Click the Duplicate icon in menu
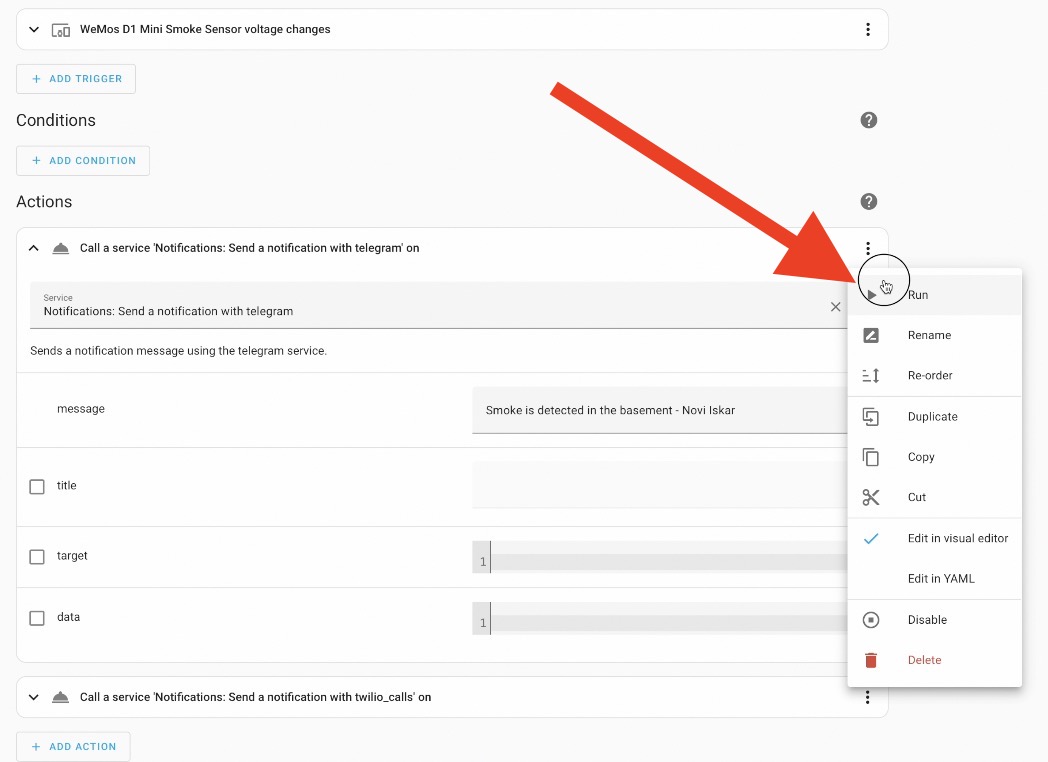This screenshot has width=1048, height=762. (871, 417)
